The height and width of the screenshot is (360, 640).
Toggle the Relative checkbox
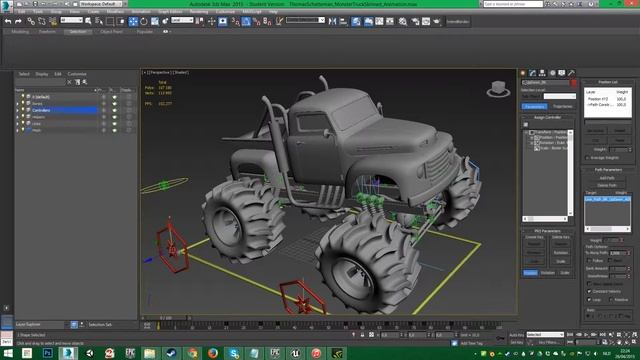611,299
